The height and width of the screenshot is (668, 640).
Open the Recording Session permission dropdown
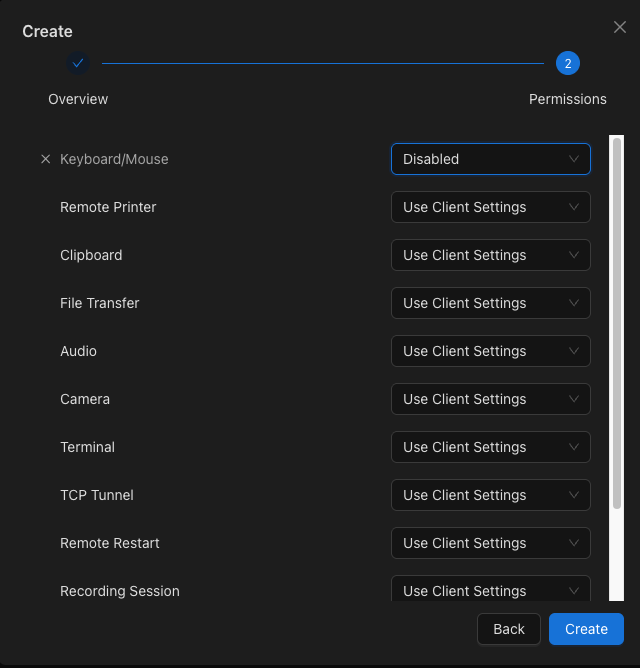click(491, 589)
